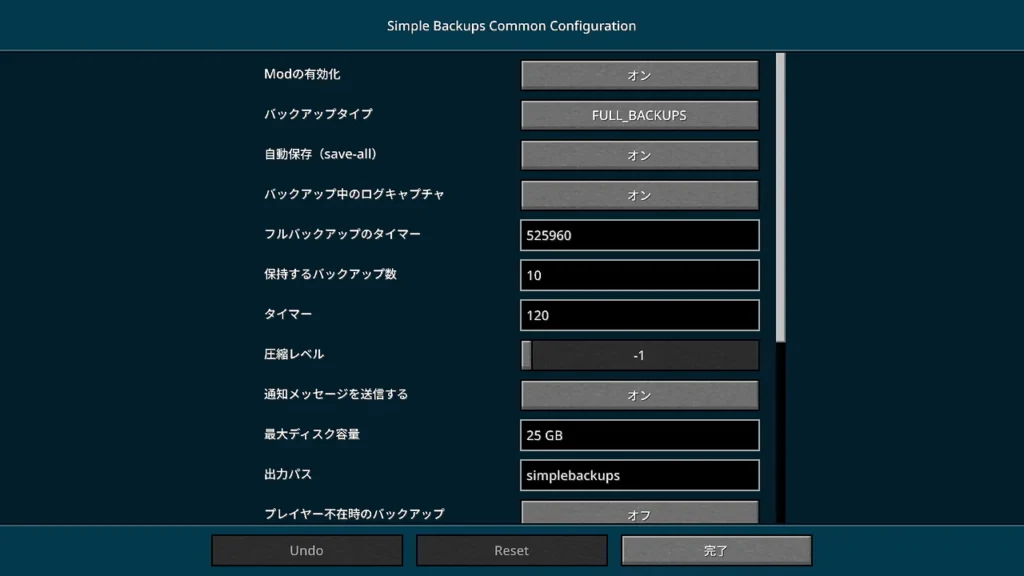This screenshot has height=576, width=1024.
Task: Click the 出力パス field with simplebackups
Action: click(639, 475)
